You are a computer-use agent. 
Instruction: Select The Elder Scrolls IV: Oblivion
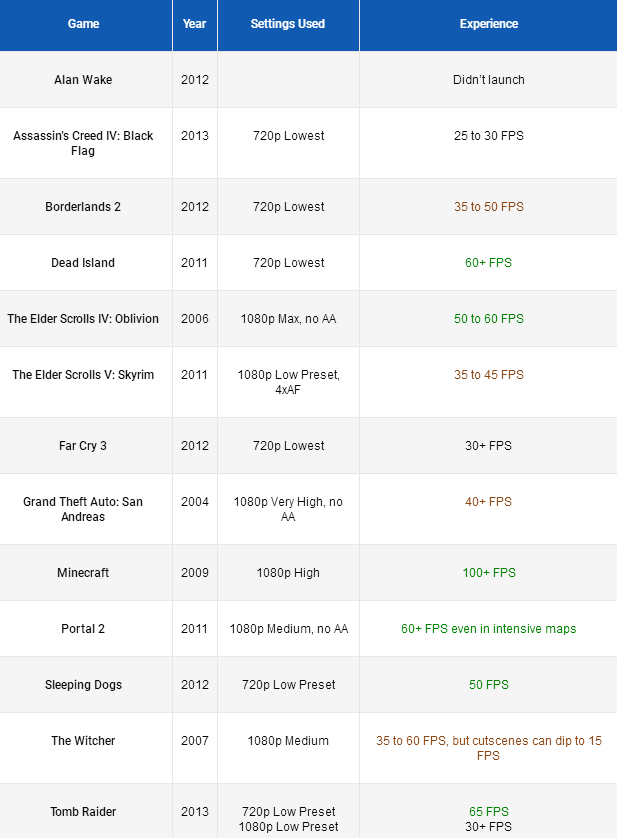[84, 319]
